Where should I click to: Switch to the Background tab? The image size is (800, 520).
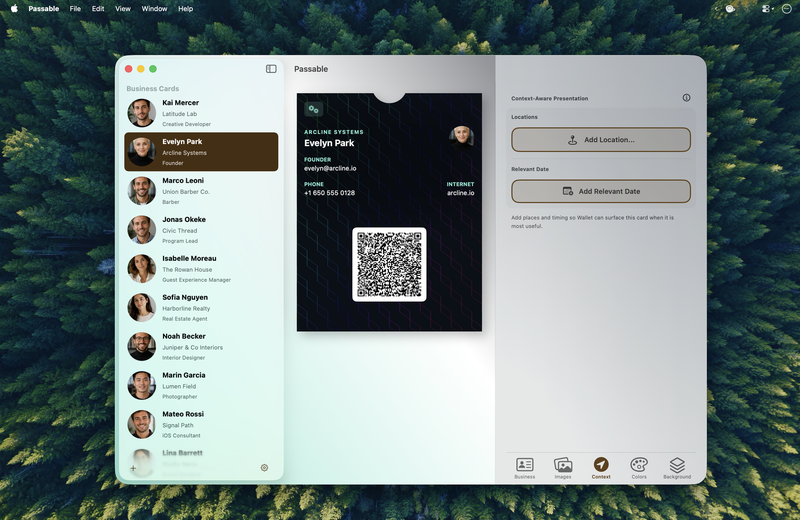pyautogui.click(x=677, y=467)
